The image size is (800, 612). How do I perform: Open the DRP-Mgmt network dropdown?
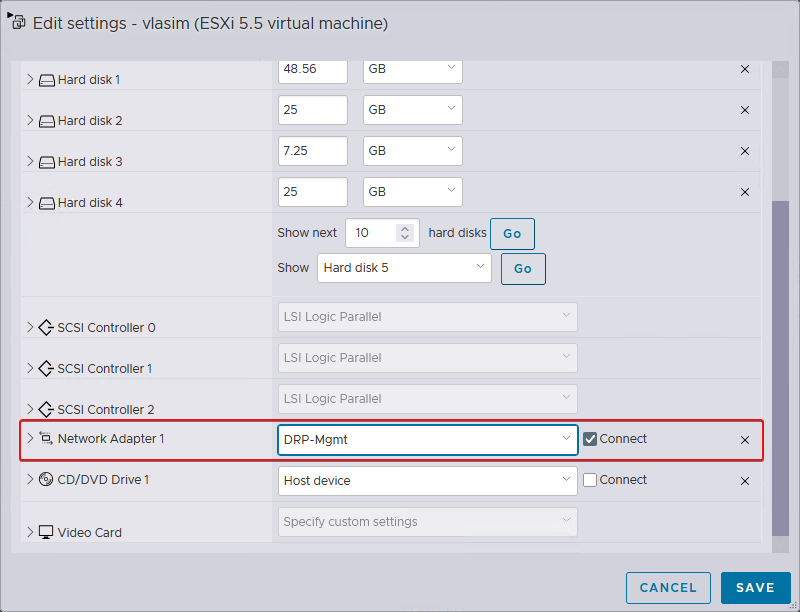coord(428,440)
